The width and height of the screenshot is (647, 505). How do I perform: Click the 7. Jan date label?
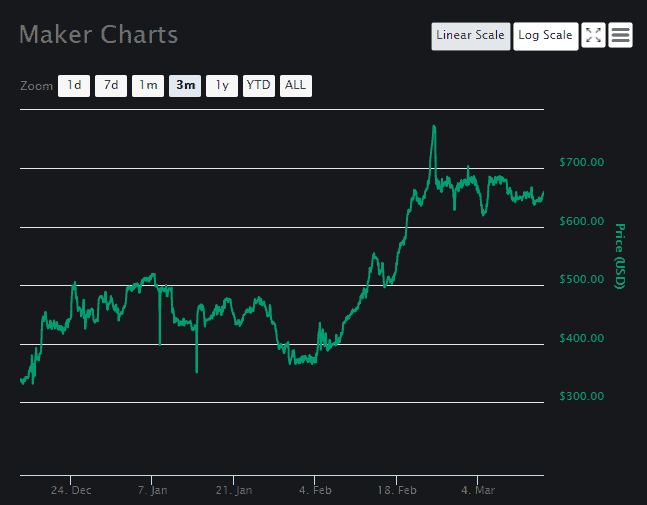point(152,490)
